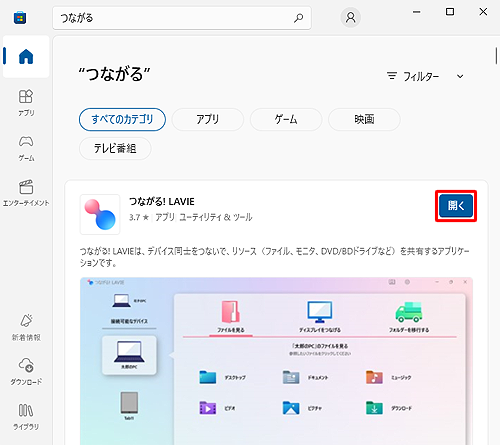
Task: Open ライブラリ in the sidebar
Action: click(x=26, y=417)
